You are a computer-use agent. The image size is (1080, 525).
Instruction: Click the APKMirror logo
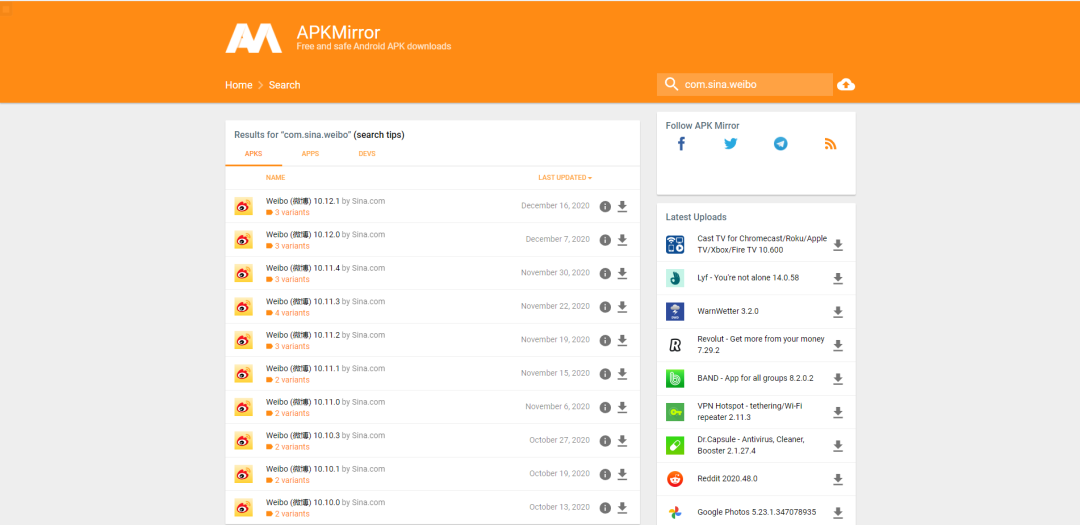tap(253, 39)
